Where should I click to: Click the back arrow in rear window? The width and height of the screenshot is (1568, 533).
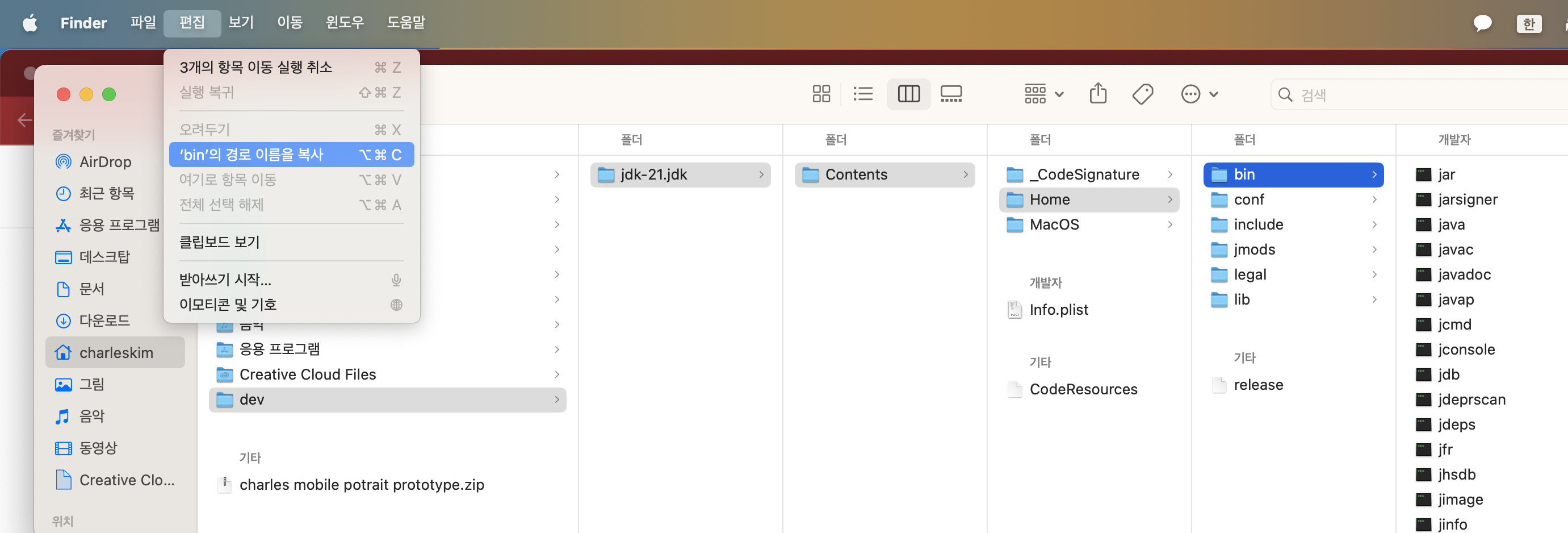pos(24,120)
